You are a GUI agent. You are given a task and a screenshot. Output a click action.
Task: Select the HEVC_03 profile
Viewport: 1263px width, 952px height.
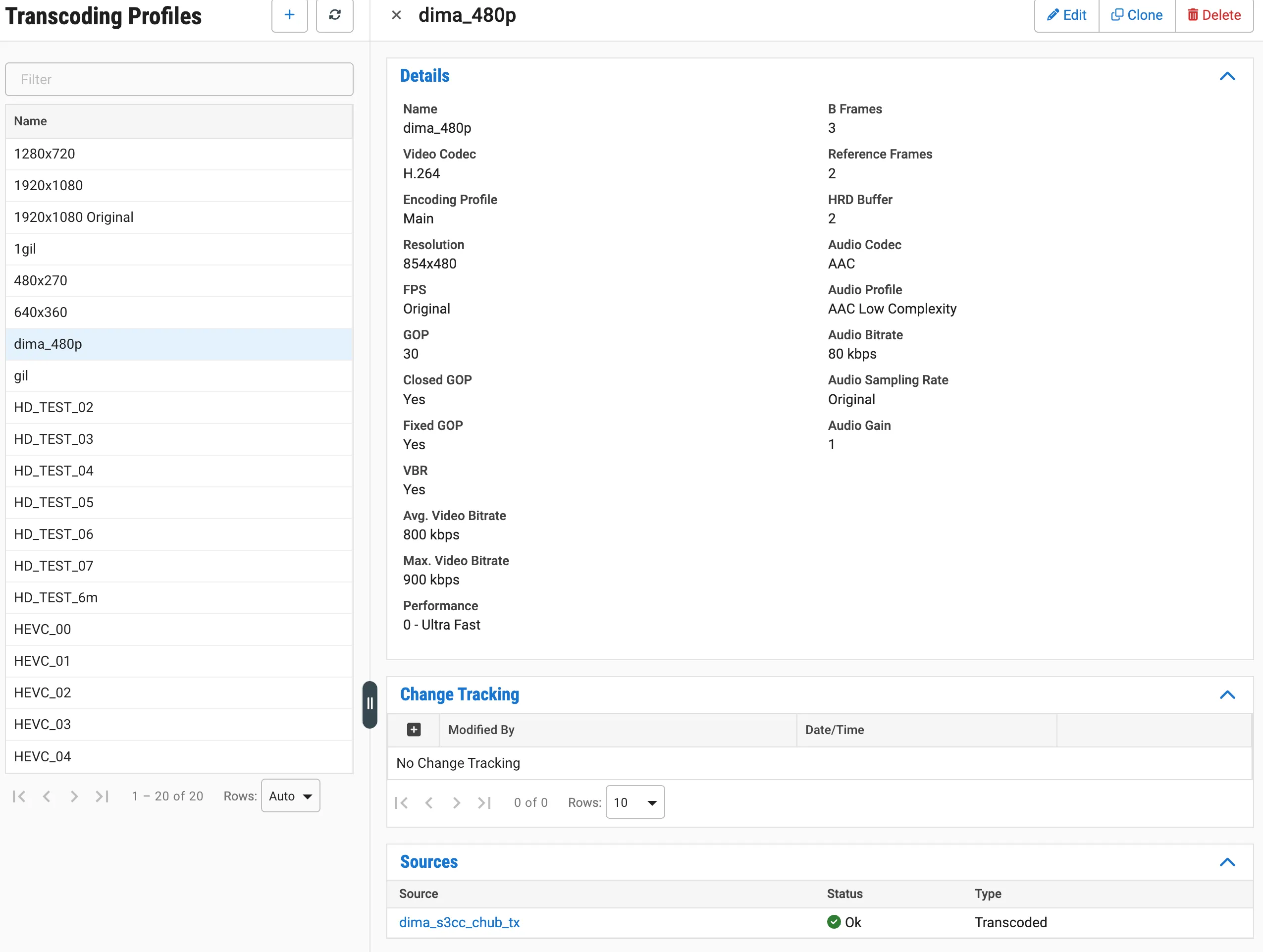(179, 724)
